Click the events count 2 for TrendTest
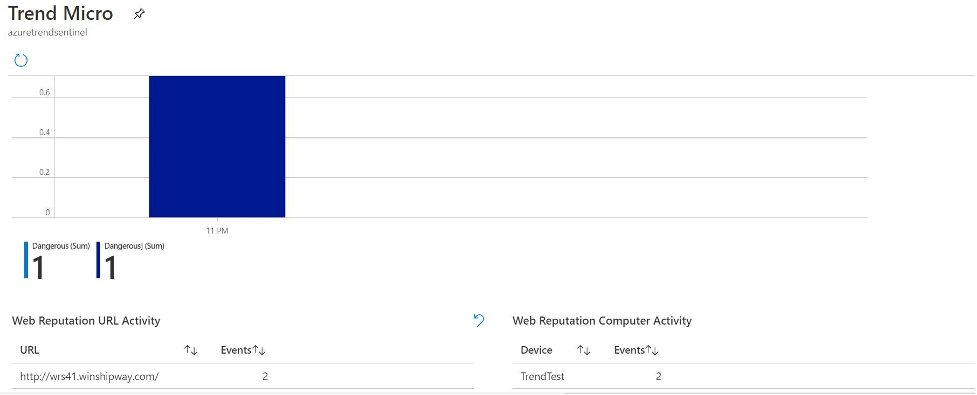The width and height of the screenshot is (977, 395). 658,376
